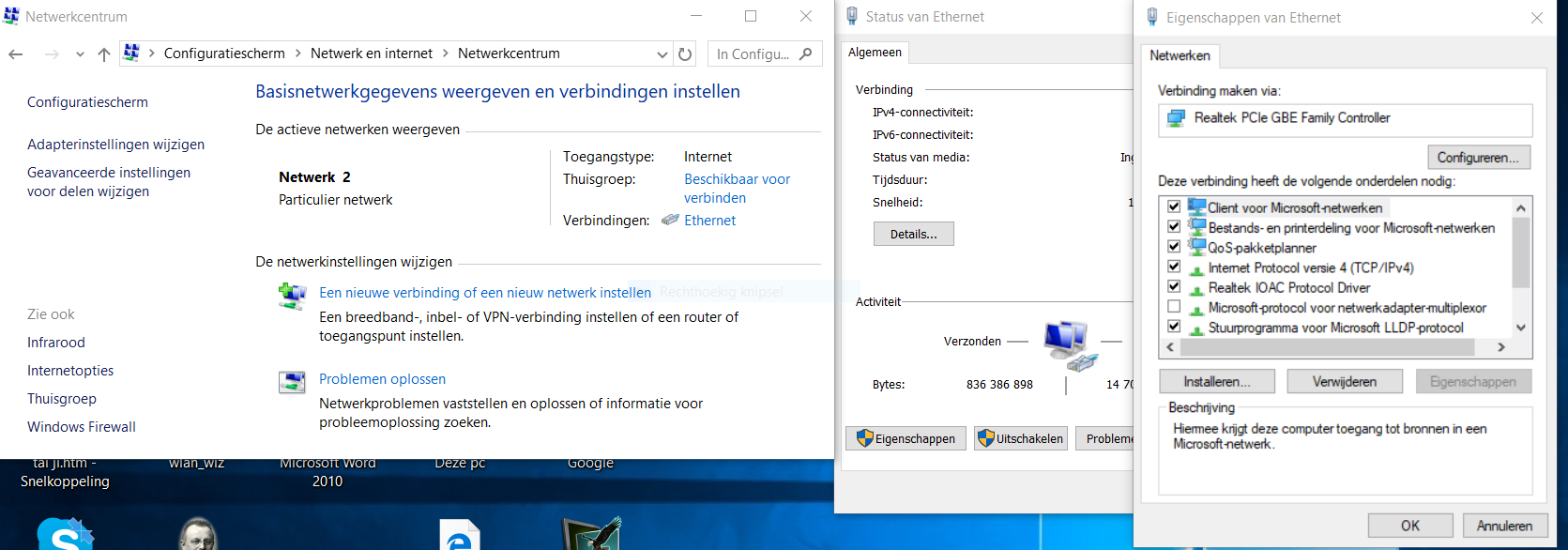
Task: Select the Netwerken tab
Action: click(1180, 55)
